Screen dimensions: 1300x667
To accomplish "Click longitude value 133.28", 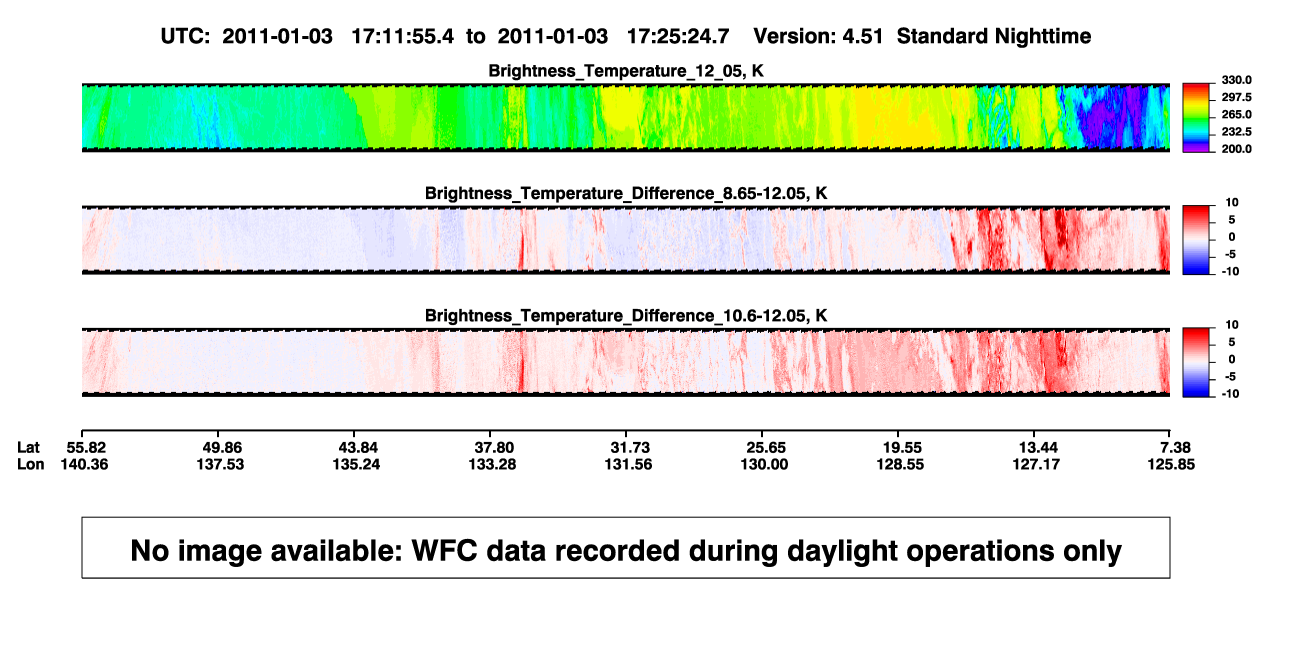I will (494, 464).
